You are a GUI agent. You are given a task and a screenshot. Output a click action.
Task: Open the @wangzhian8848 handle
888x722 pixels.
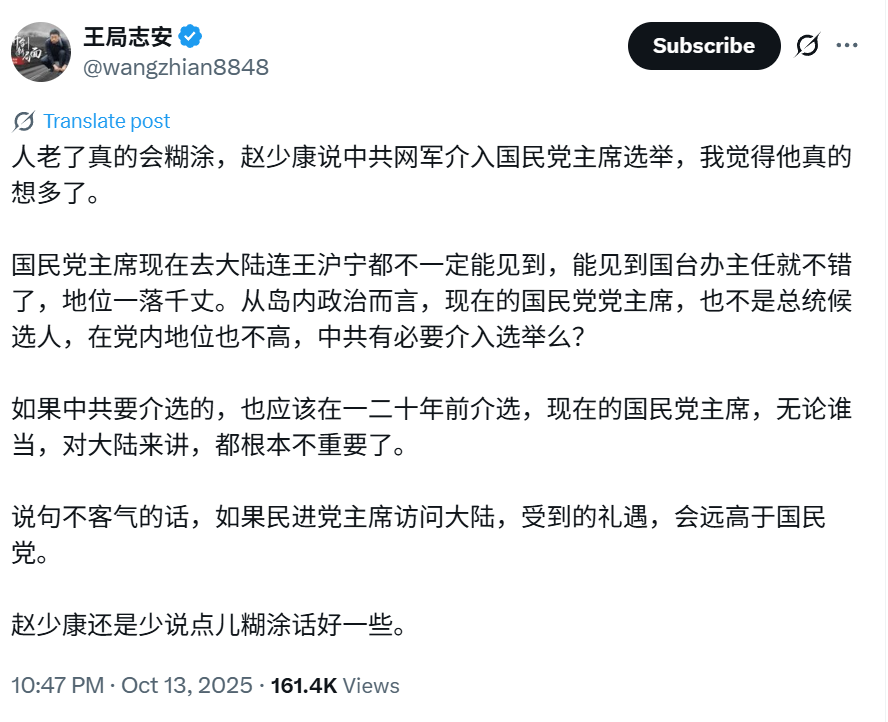tap(175, 67)
